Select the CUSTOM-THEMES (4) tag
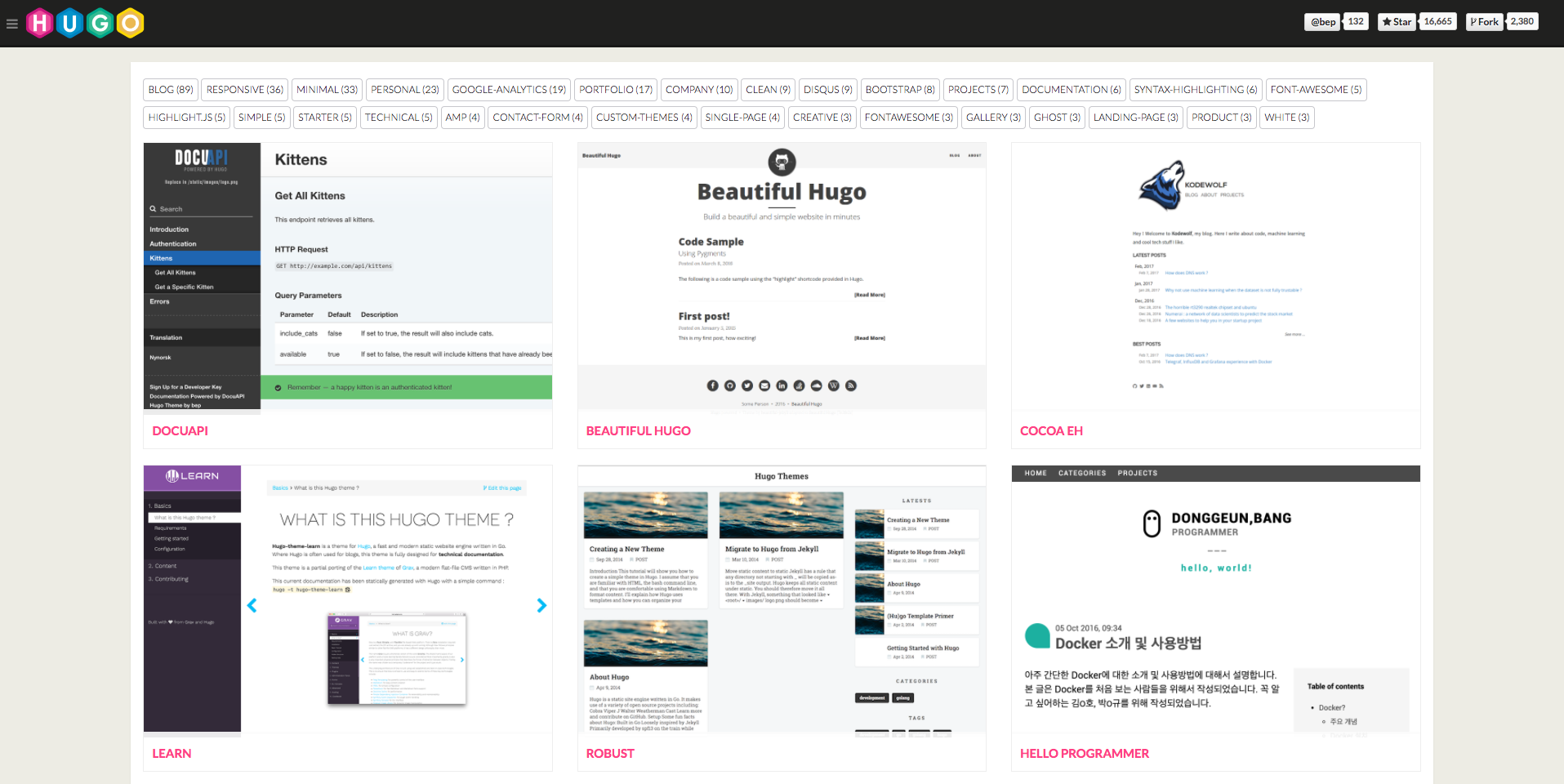1564x784 pixels. click(644, 118)
